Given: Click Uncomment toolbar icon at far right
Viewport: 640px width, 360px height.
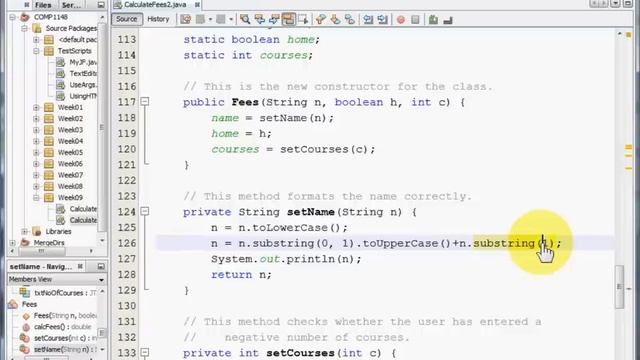Looking at the screenshot, I should tap(448, 19).
